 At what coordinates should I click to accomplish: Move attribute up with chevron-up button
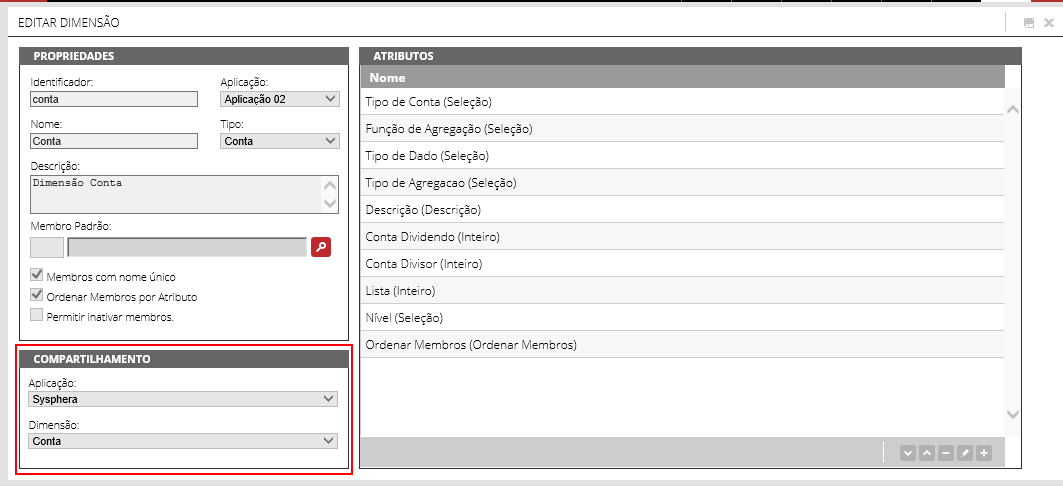927,452
